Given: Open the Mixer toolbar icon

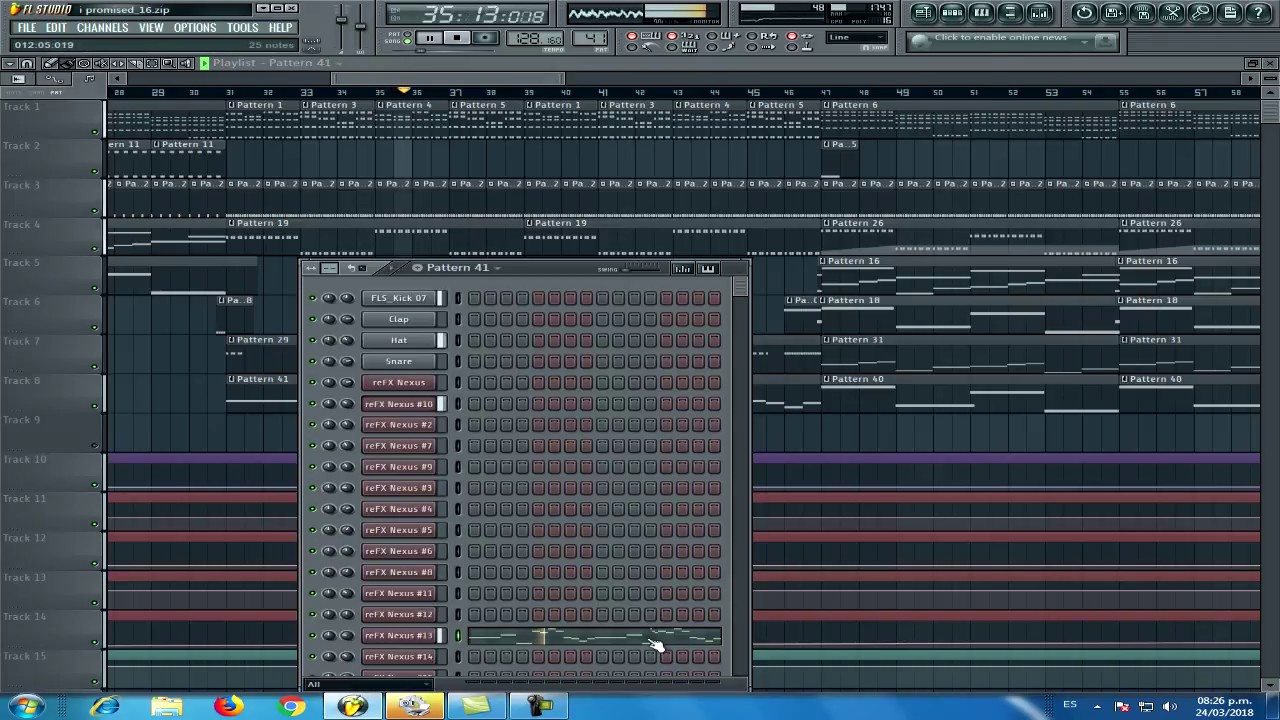Looking at the screenshot, I should pyautogui.click(x=1039, y=13).
